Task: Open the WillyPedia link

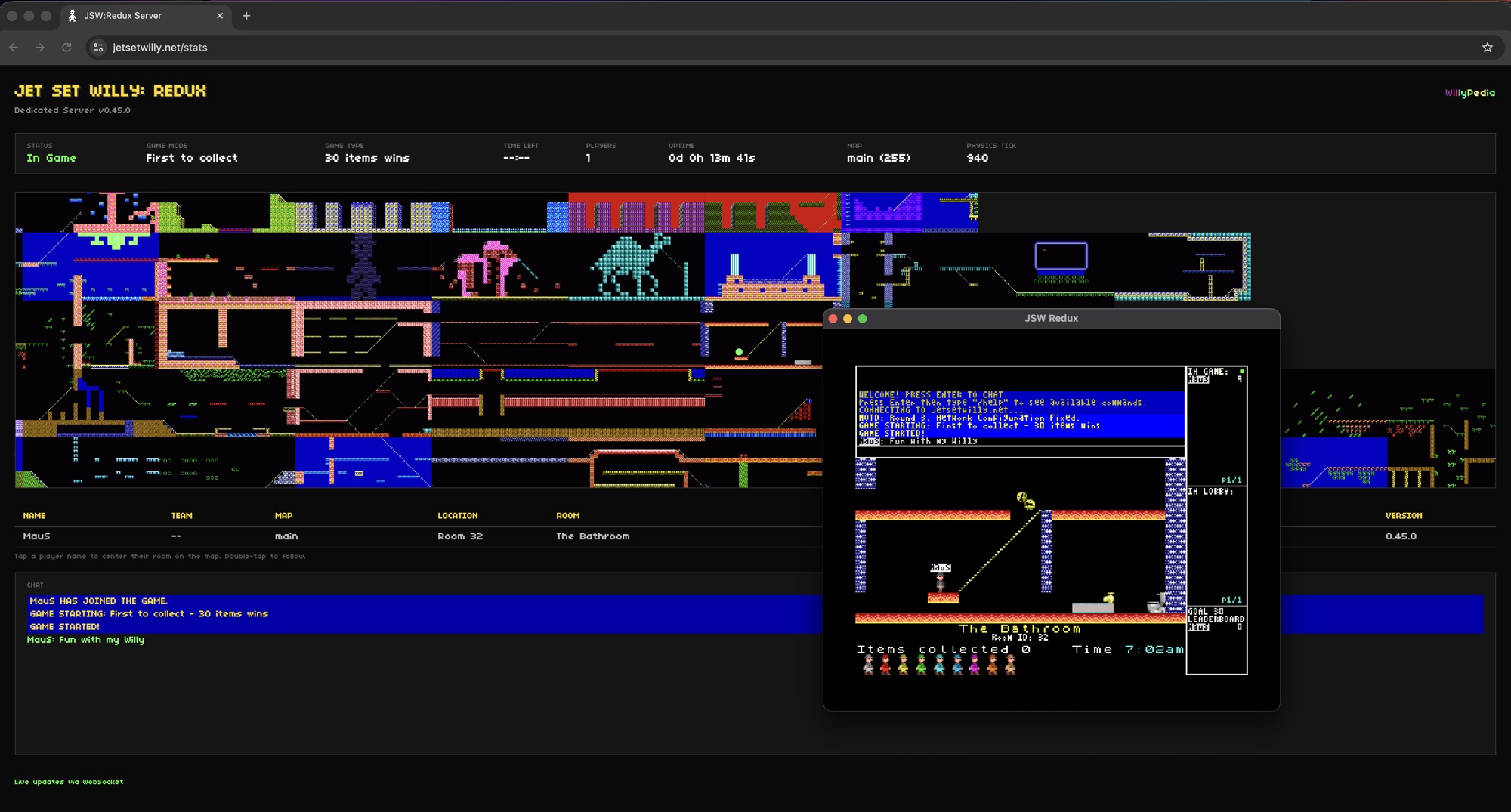Action: (1469, 93)
